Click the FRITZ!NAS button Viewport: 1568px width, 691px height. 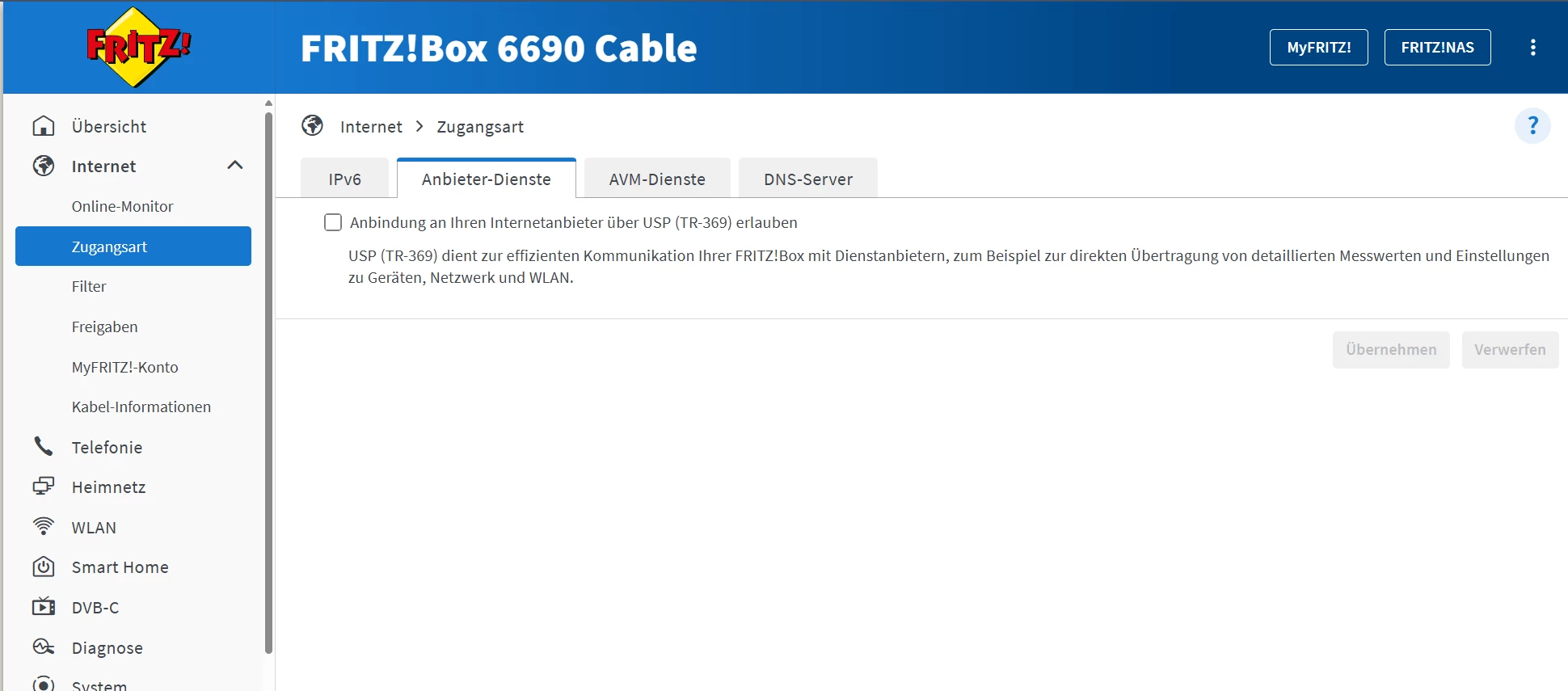pos(1437,48)
